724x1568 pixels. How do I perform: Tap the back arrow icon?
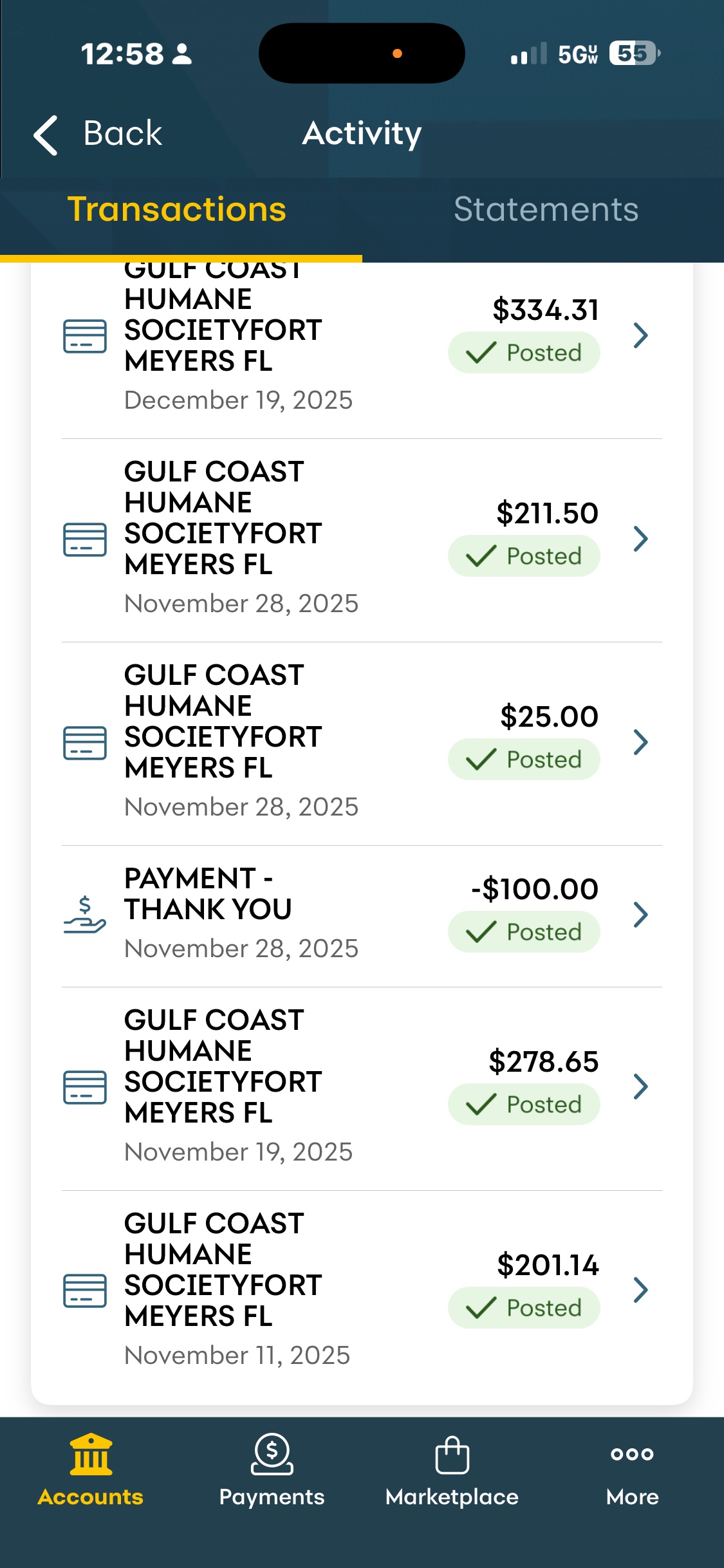tap(46, 135)
